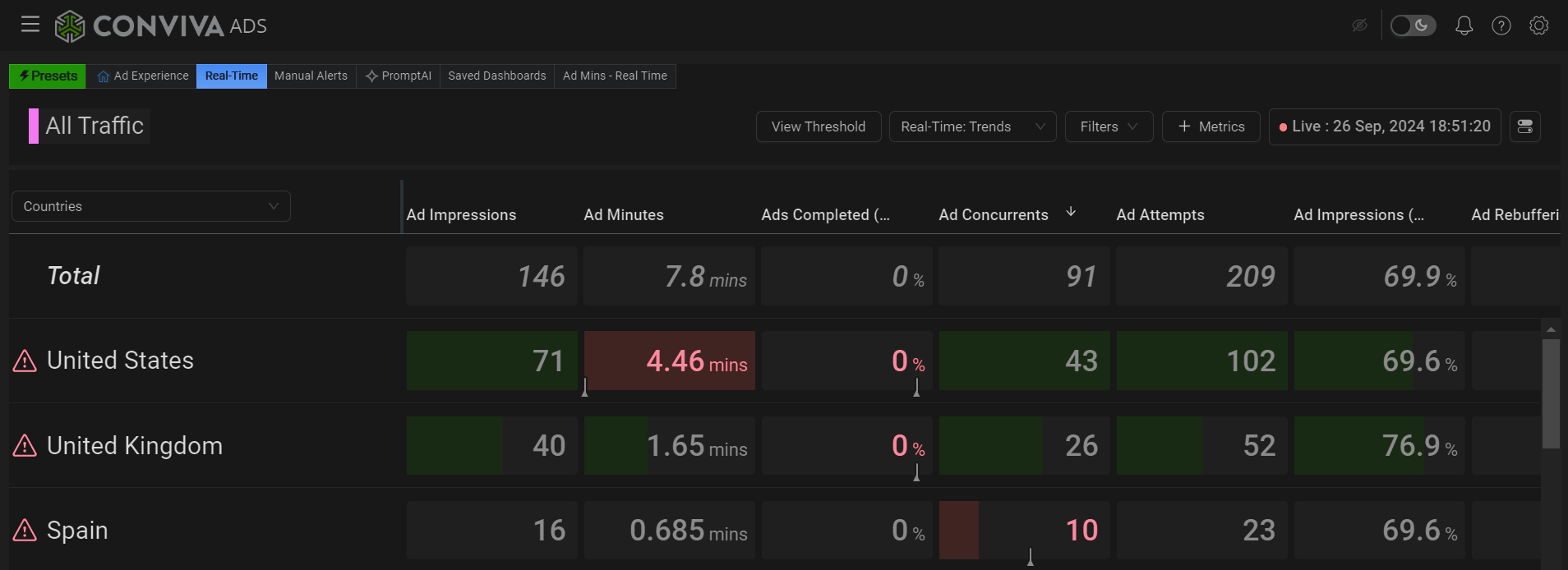Click the layout switch icon beside Live time
This screenshot has width=1568, height=570.
tap(1524, 126)
